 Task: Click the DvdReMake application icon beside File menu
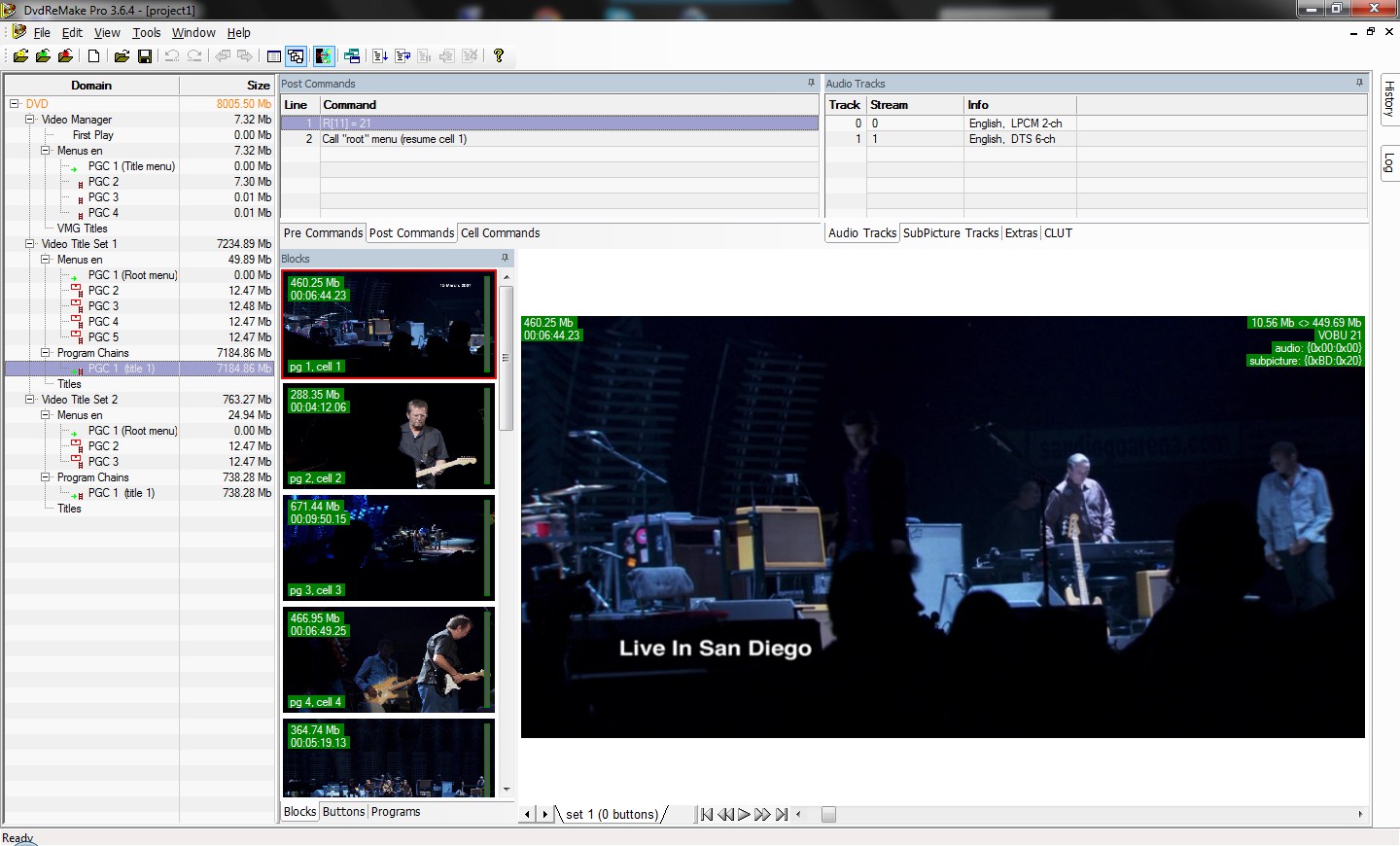point(18,32)
